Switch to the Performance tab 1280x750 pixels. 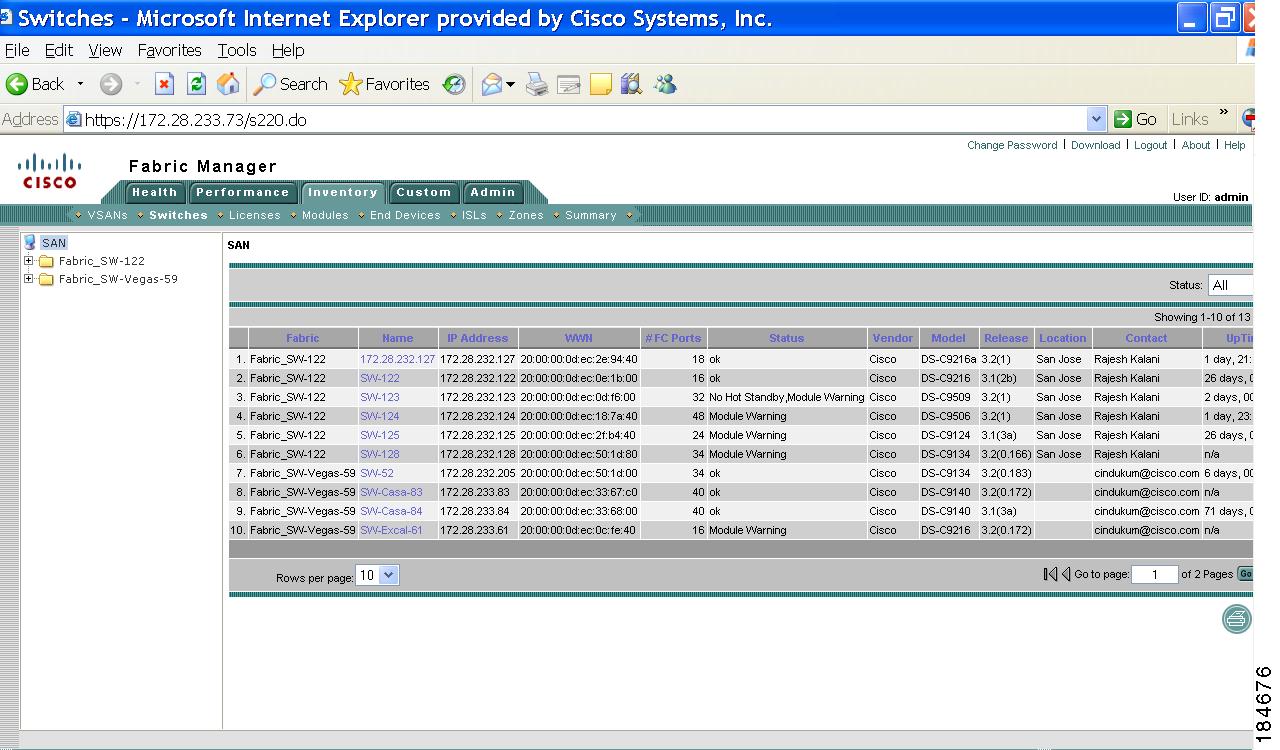[242, 192]
